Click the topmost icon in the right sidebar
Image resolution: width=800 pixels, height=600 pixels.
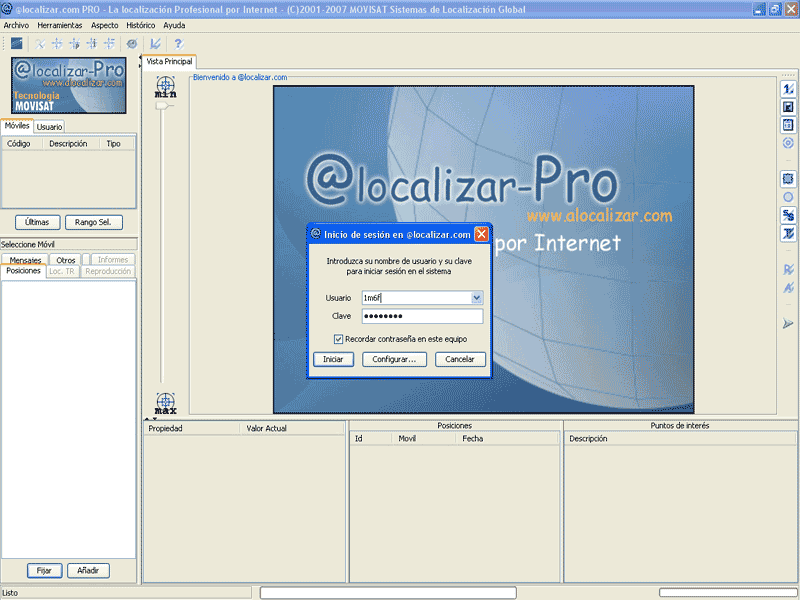(x=788, y=90)
